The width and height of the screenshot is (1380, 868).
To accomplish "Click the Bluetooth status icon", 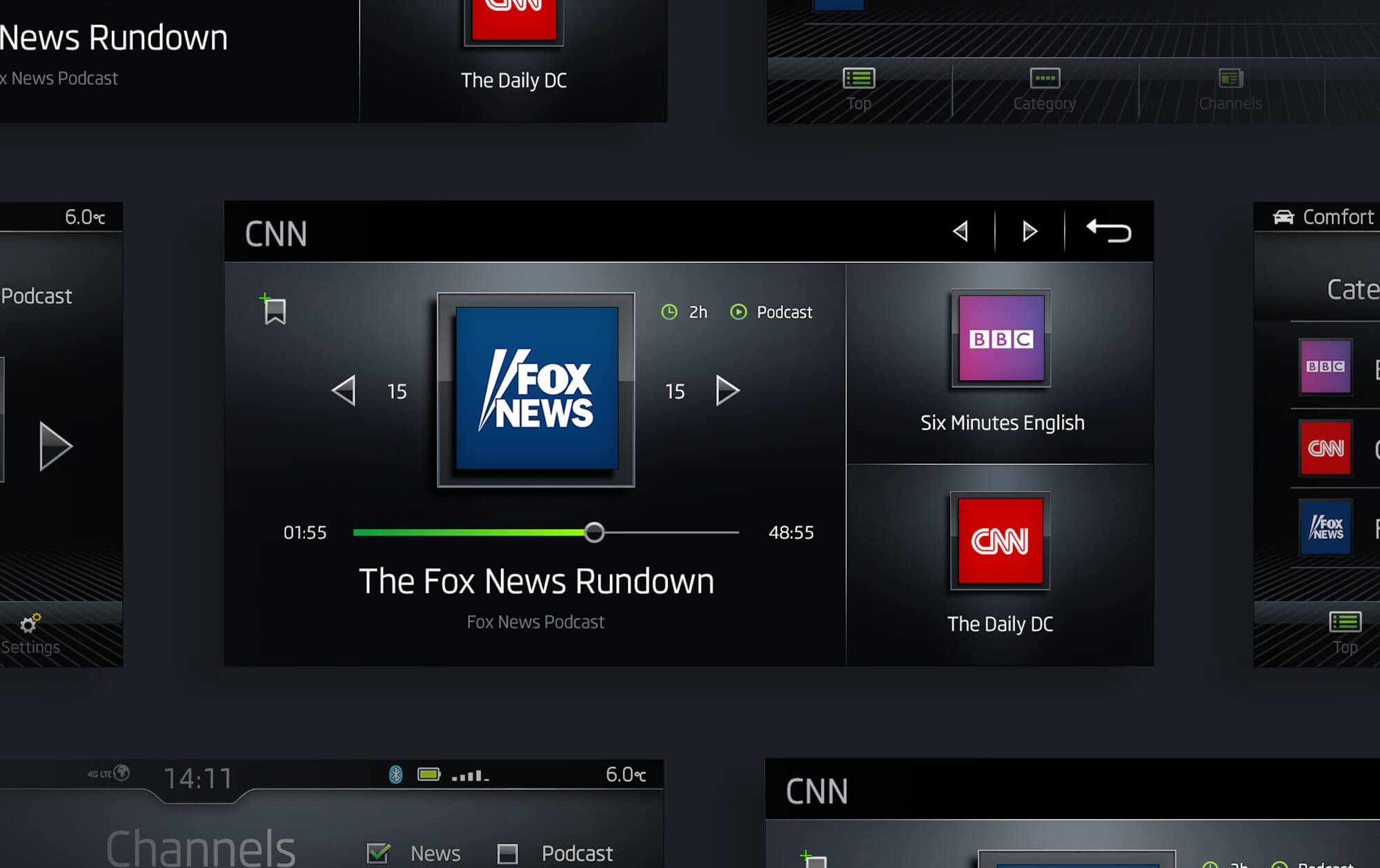I will pos(395,774).
